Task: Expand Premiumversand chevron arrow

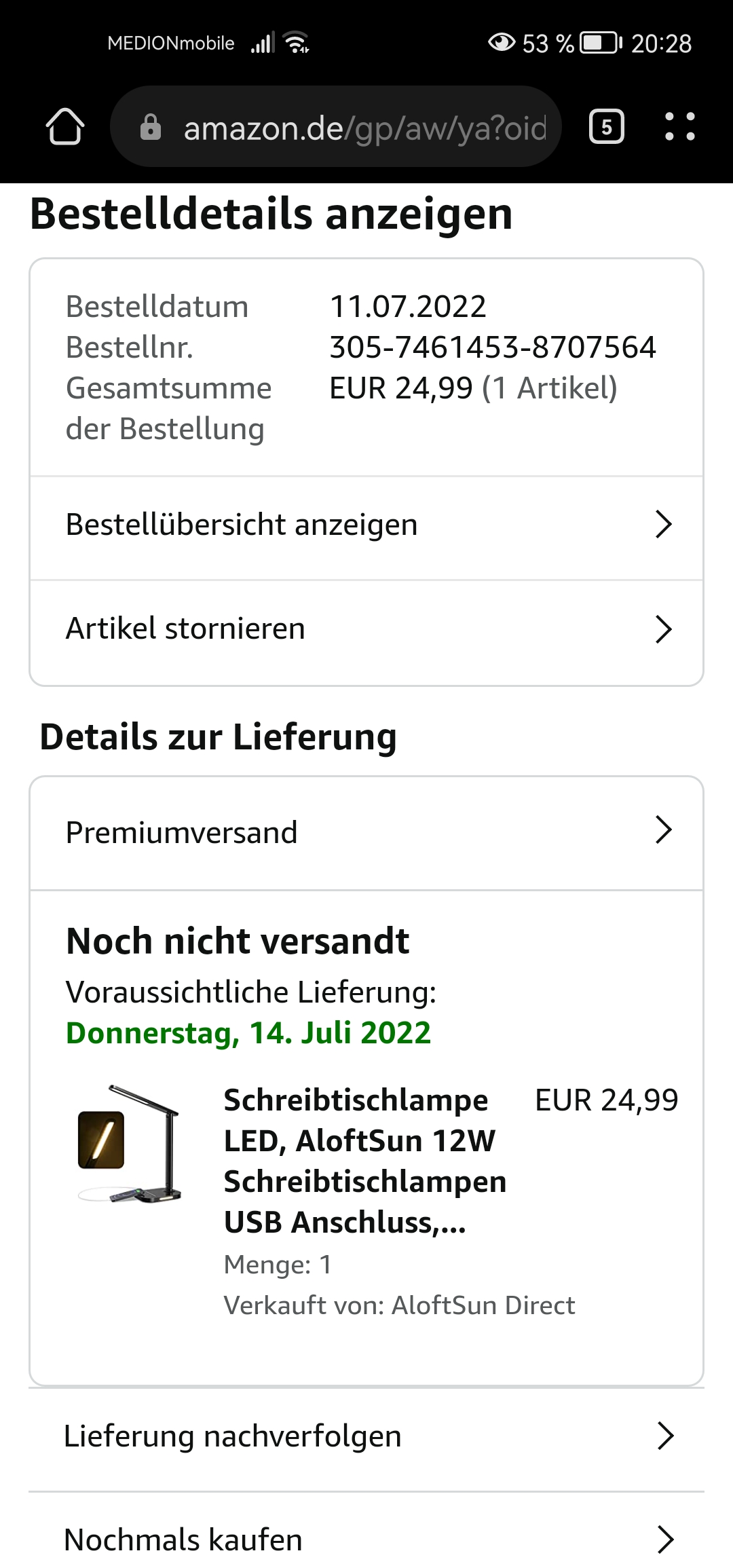Action: coord(663,830)
